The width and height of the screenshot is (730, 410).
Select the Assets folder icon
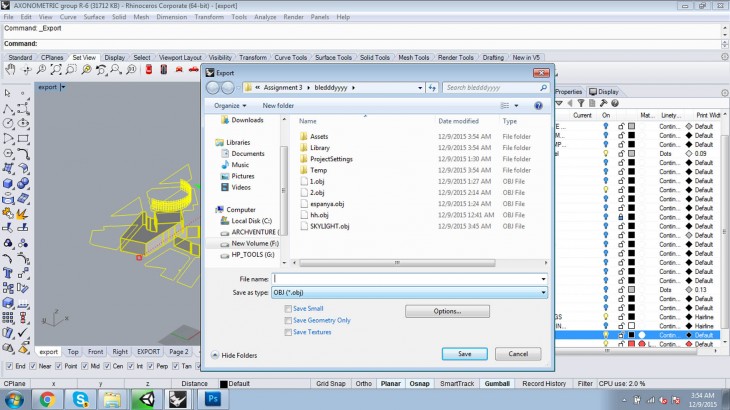(x=304, y=136)
